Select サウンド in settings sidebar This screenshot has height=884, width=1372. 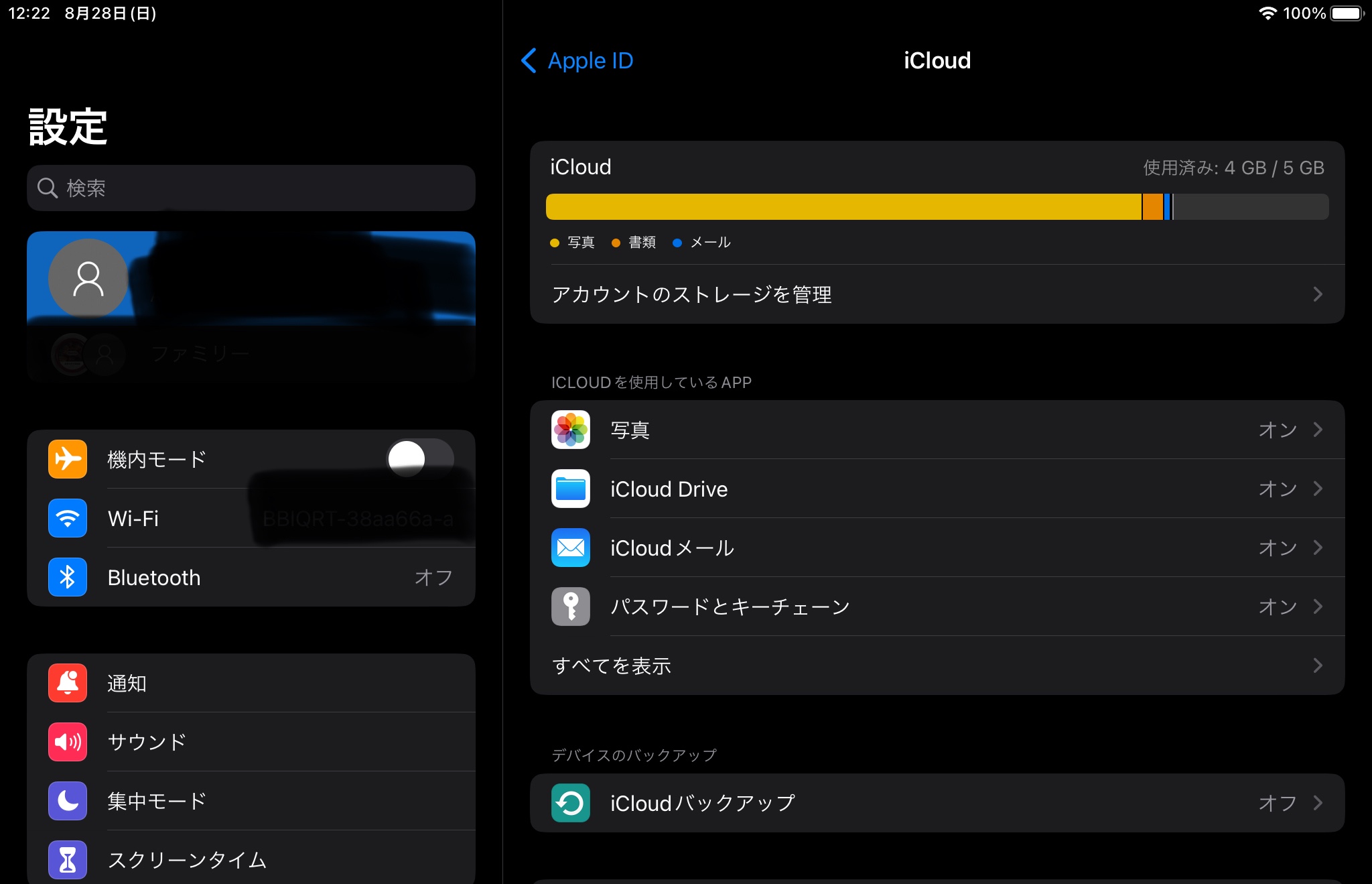(x=147, y=742)
